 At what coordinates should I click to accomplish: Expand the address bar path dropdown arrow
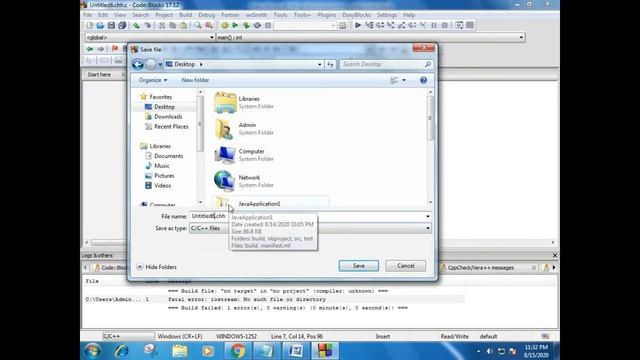[320, 64]
